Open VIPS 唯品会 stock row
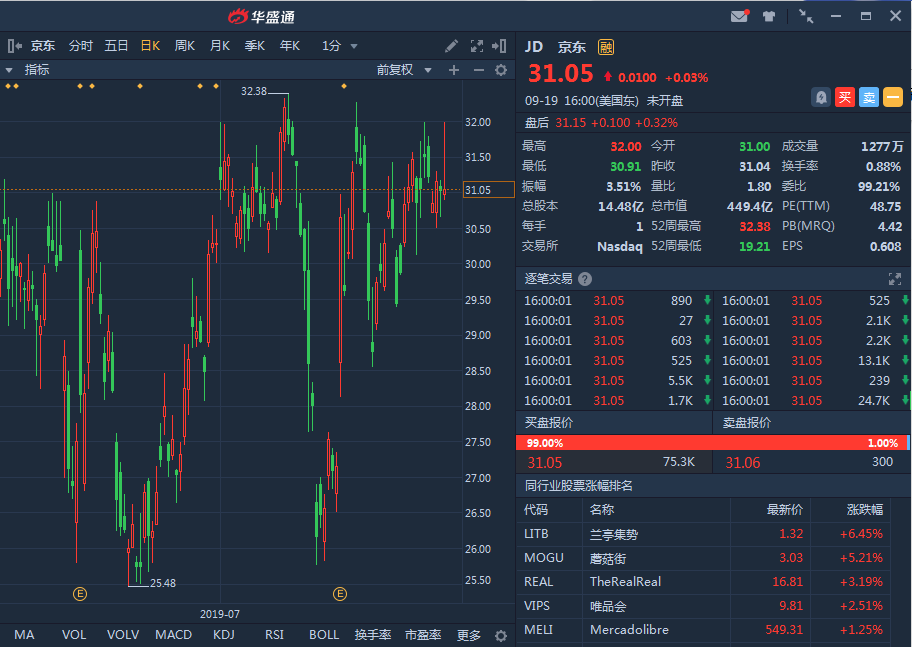 point(703,606)
